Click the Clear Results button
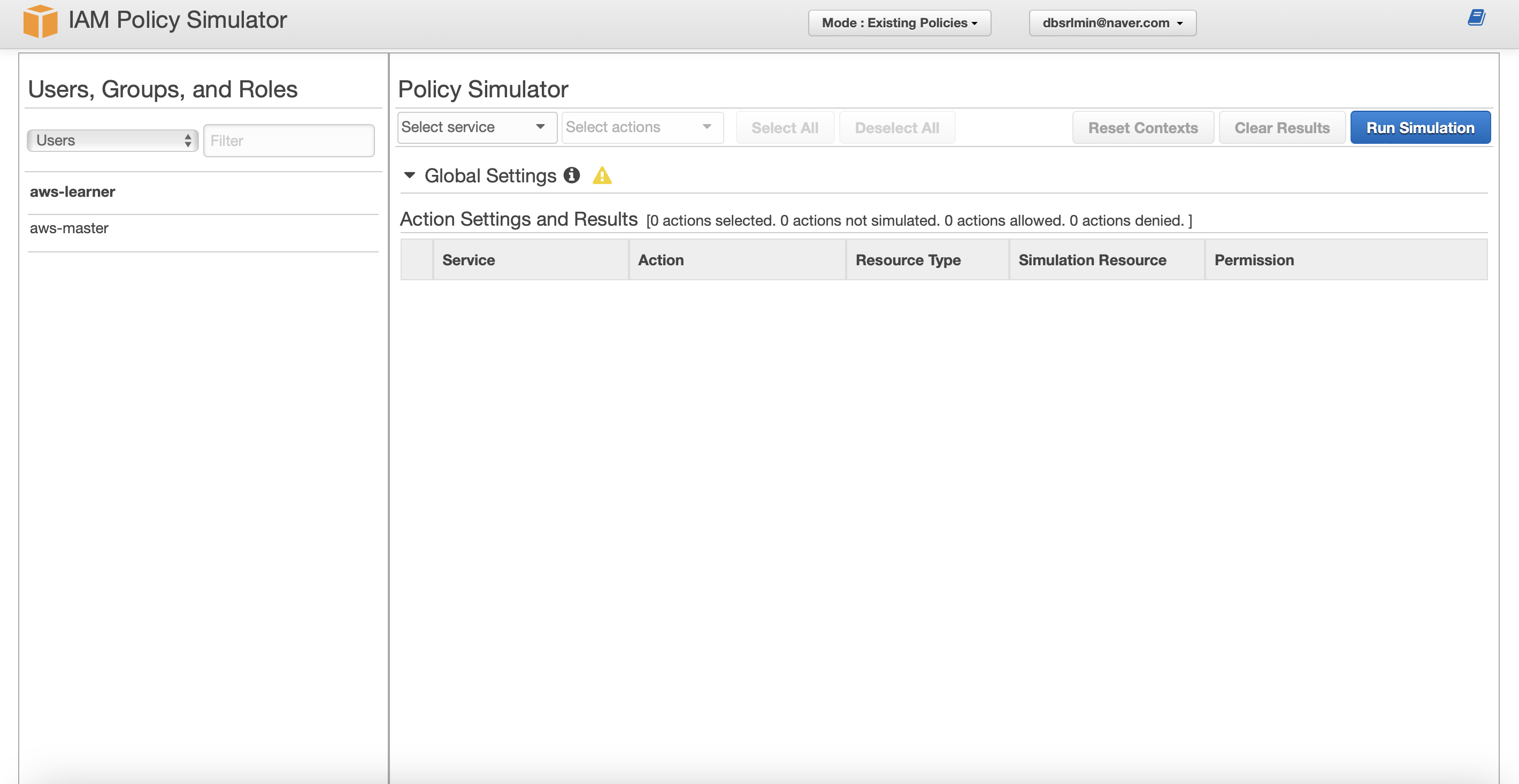 [x=1282, y=127]
